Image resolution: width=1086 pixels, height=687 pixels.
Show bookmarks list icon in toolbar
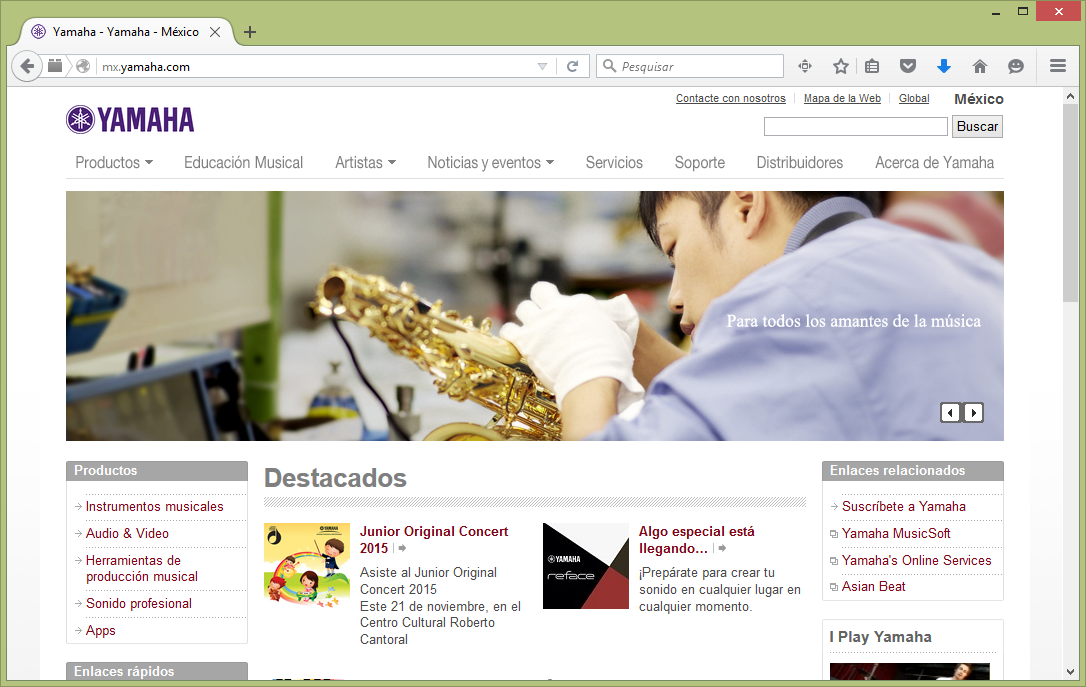tap(872, 67)
